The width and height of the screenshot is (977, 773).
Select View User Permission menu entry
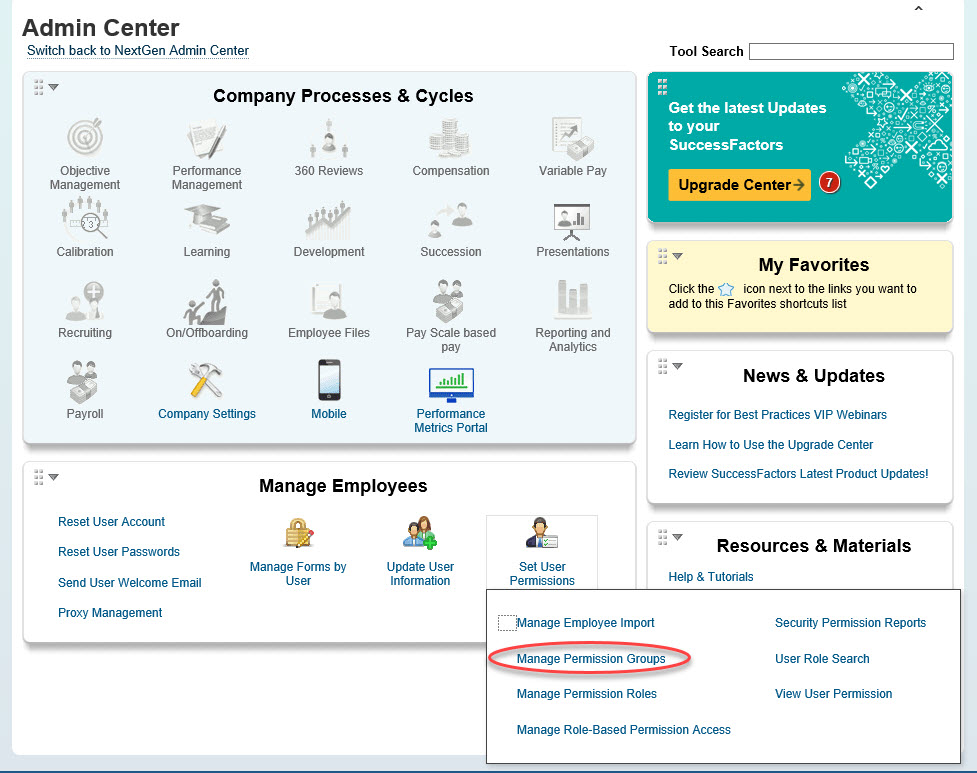coord(833,694)
